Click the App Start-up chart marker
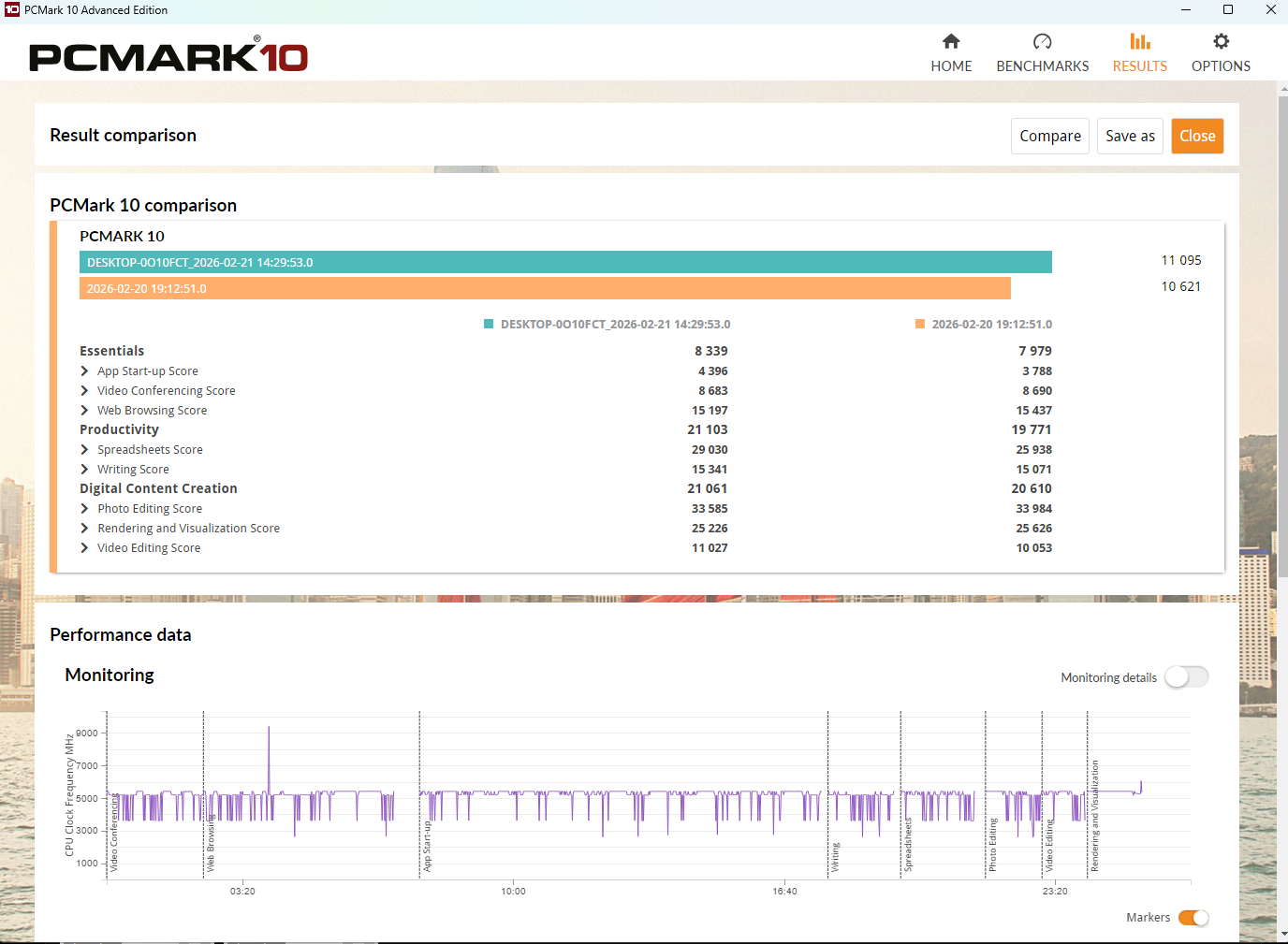The width and height of the screenshot is (1288, 944). tap(427, 846)
